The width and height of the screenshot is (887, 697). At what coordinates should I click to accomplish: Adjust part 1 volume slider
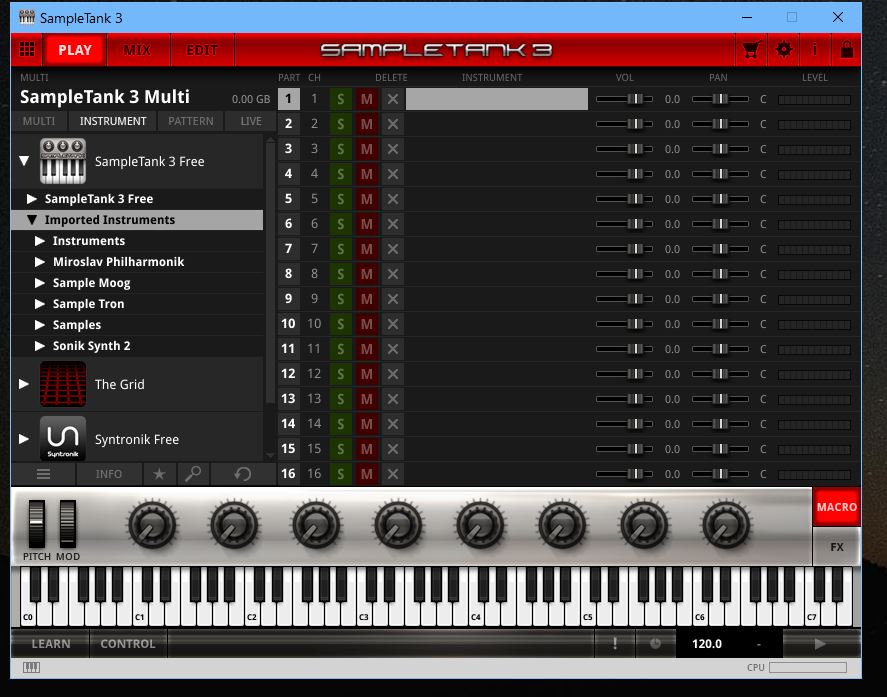tap(625, 99)
